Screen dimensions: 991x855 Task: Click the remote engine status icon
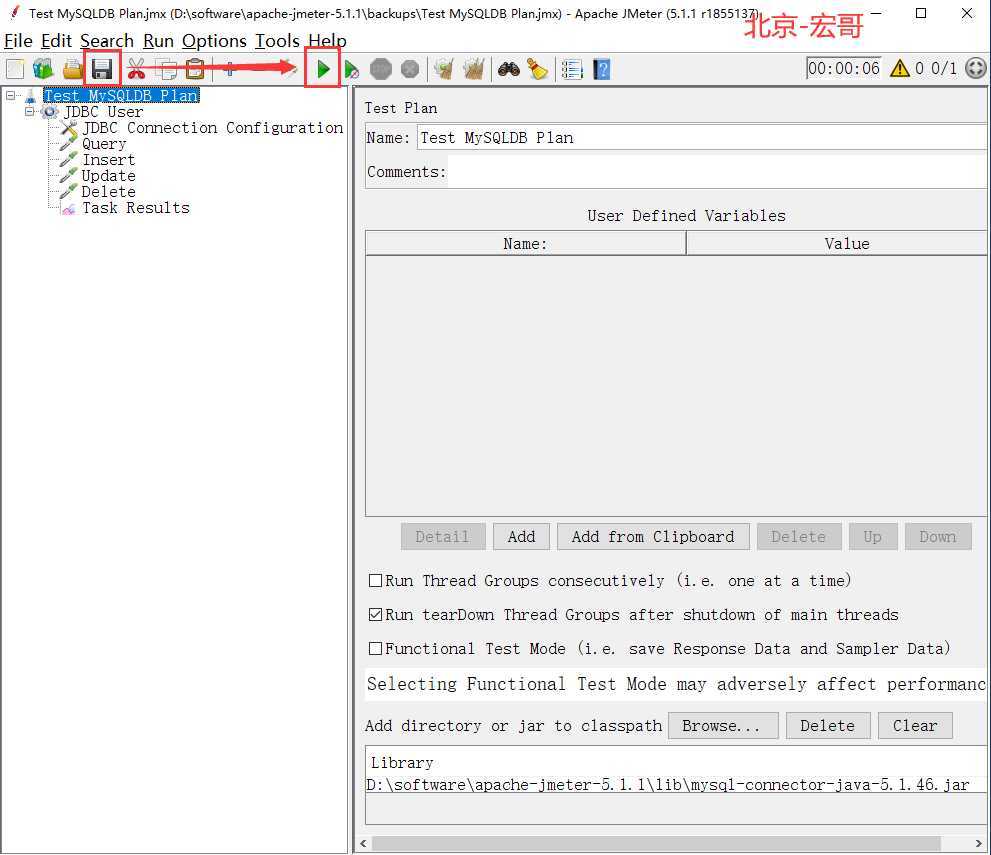click(976, 68)
